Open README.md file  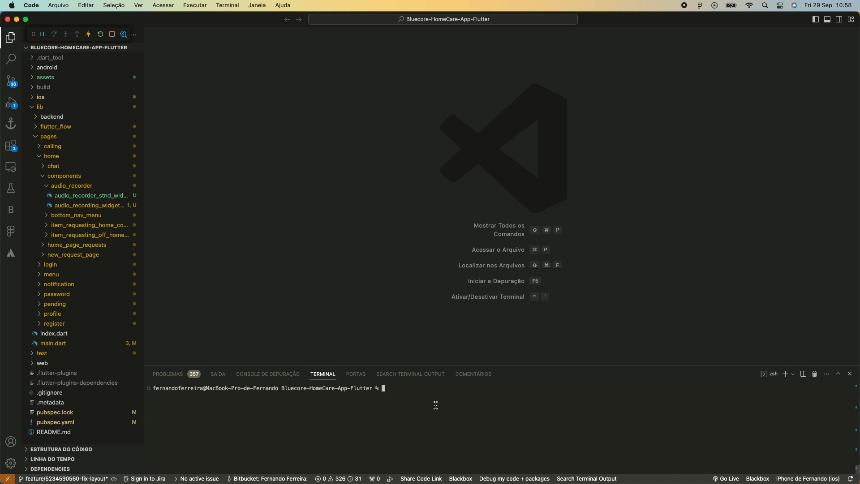pos(53,432)
